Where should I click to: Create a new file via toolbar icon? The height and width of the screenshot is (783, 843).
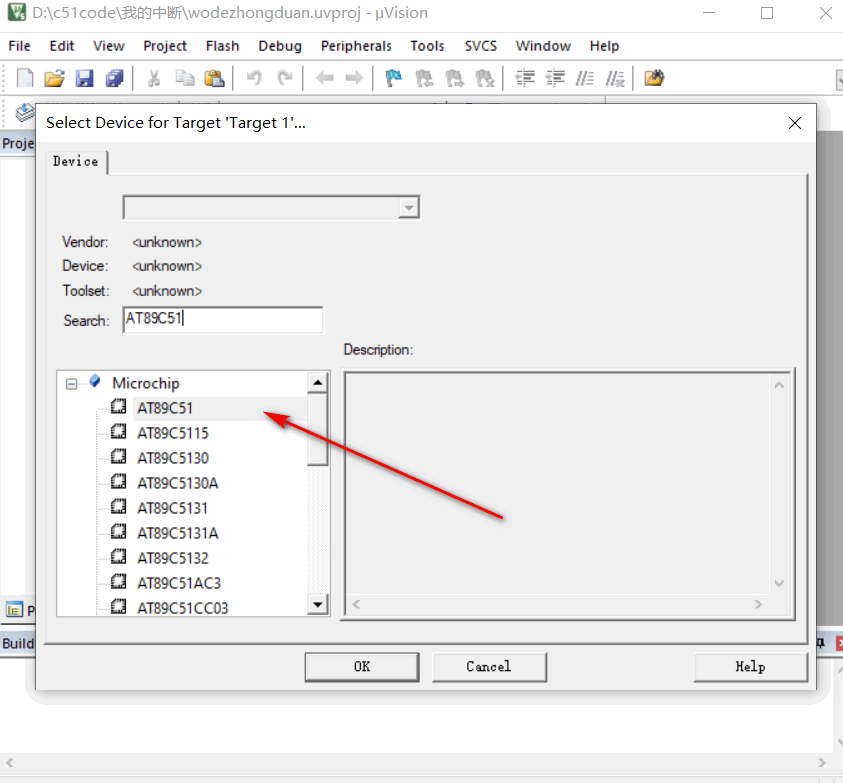(x=25, y=79)
